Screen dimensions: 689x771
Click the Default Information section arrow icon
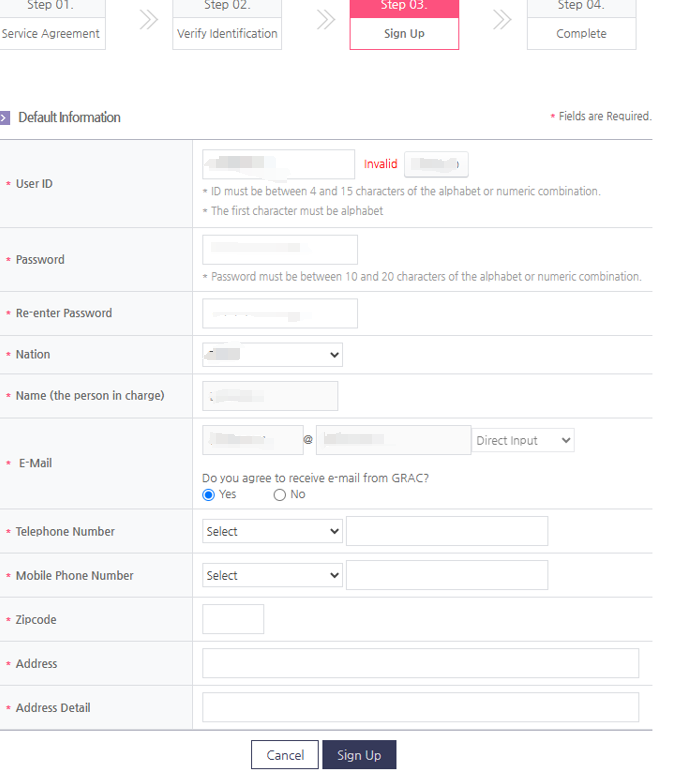(x=6, y=118)
